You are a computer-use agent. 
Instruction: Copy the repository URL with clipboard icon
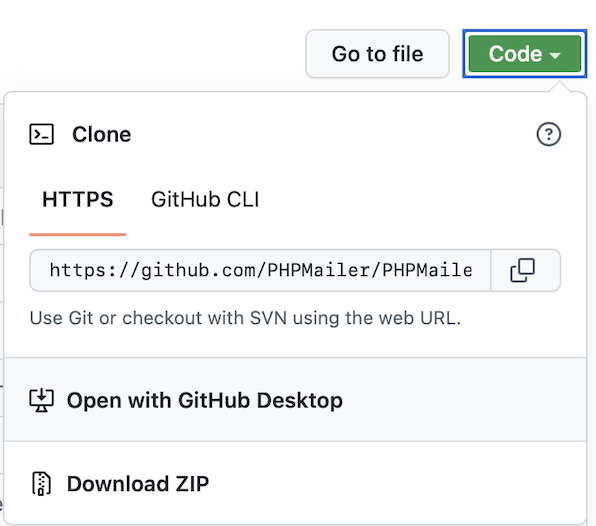[x=522, y=270]
